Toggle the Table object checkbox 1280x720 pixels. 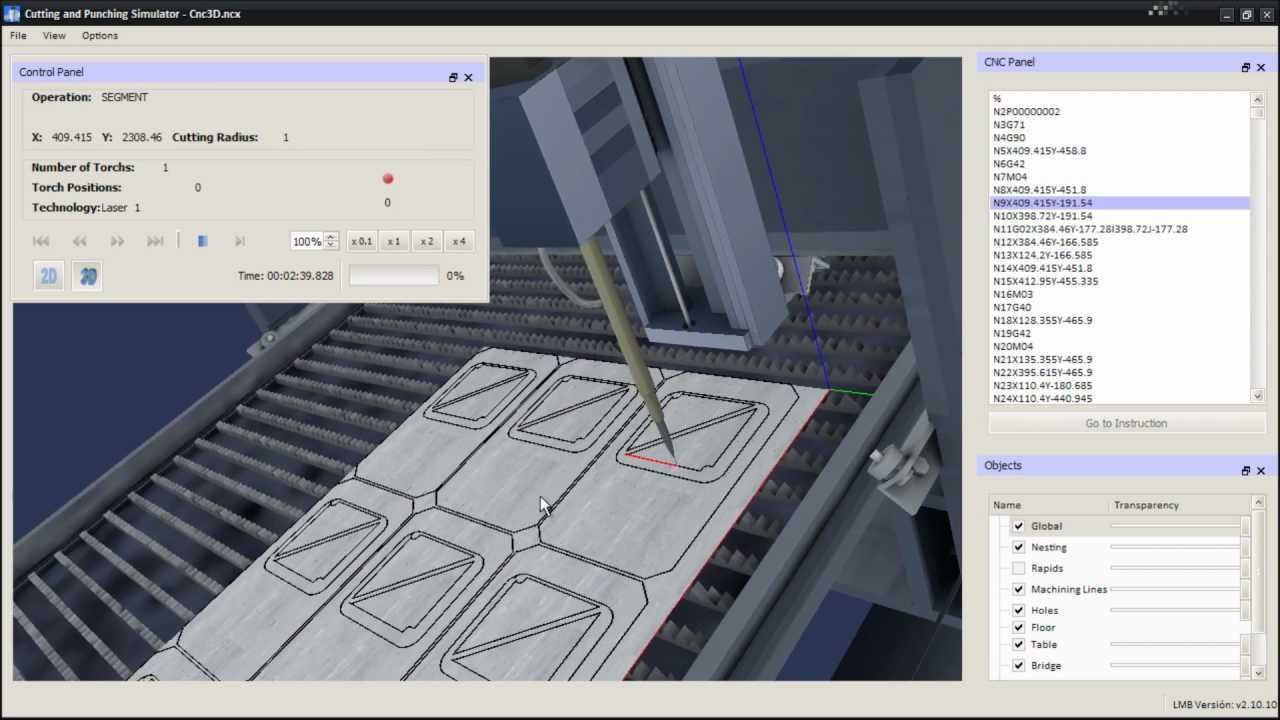pos(1018,644)
